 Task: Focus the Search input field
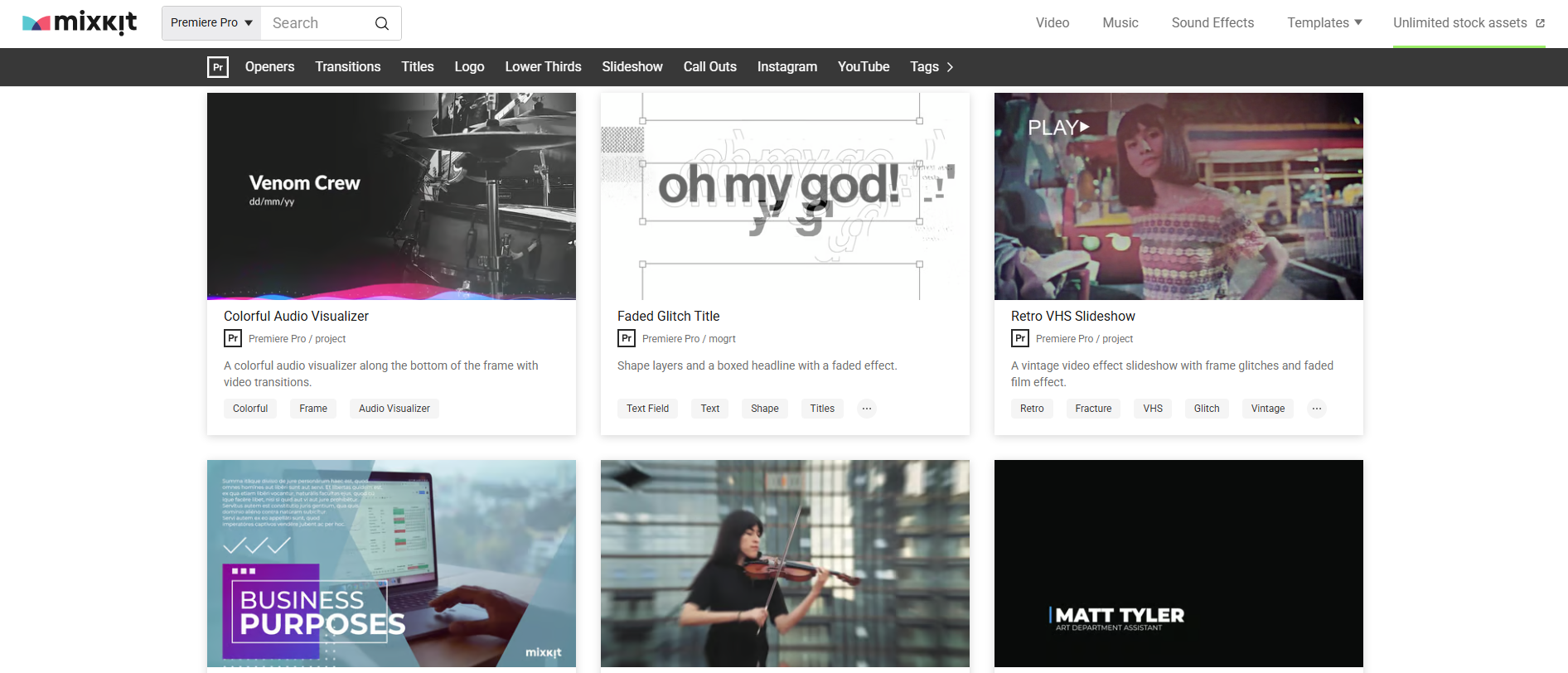click(x=317, y=23)
